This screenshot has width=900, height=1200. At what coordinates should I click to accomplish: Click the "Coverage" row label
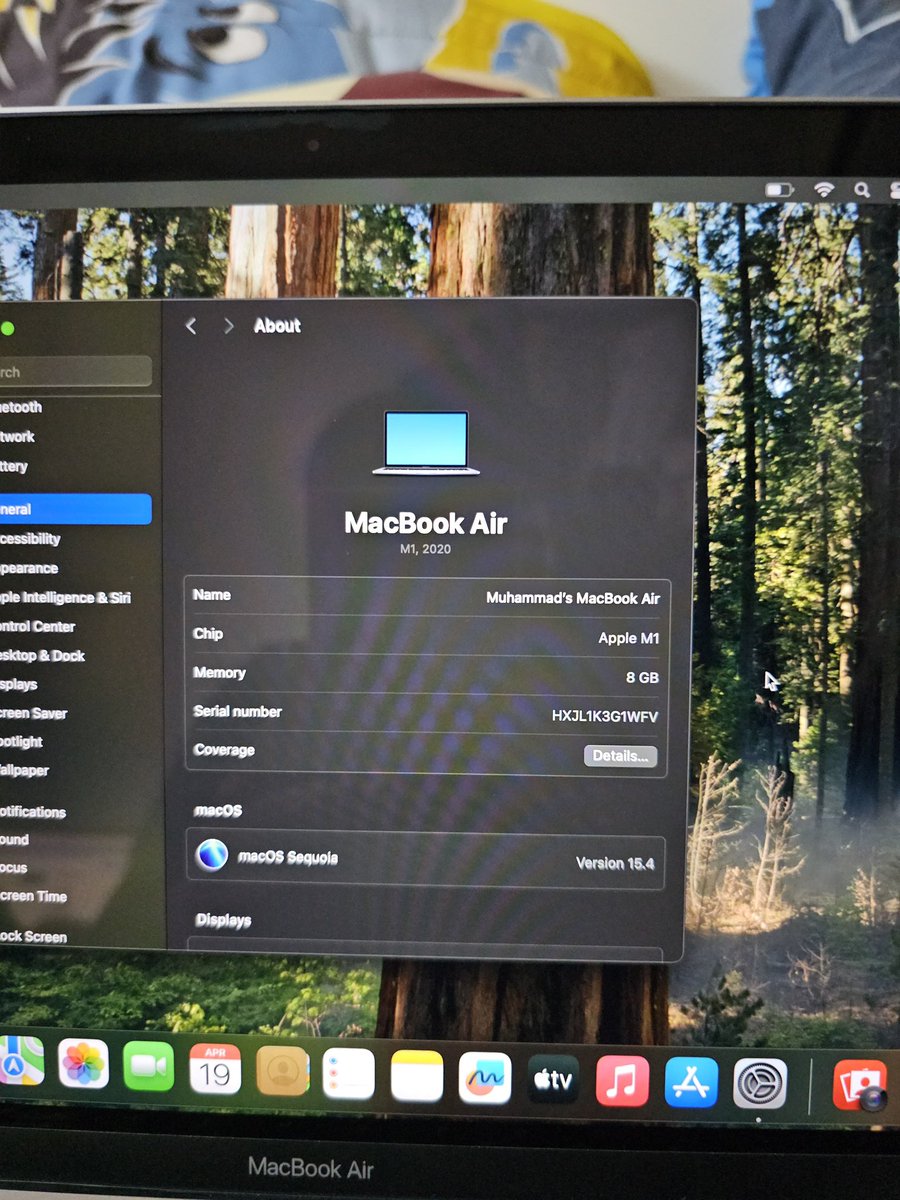[x=224, y=750]
